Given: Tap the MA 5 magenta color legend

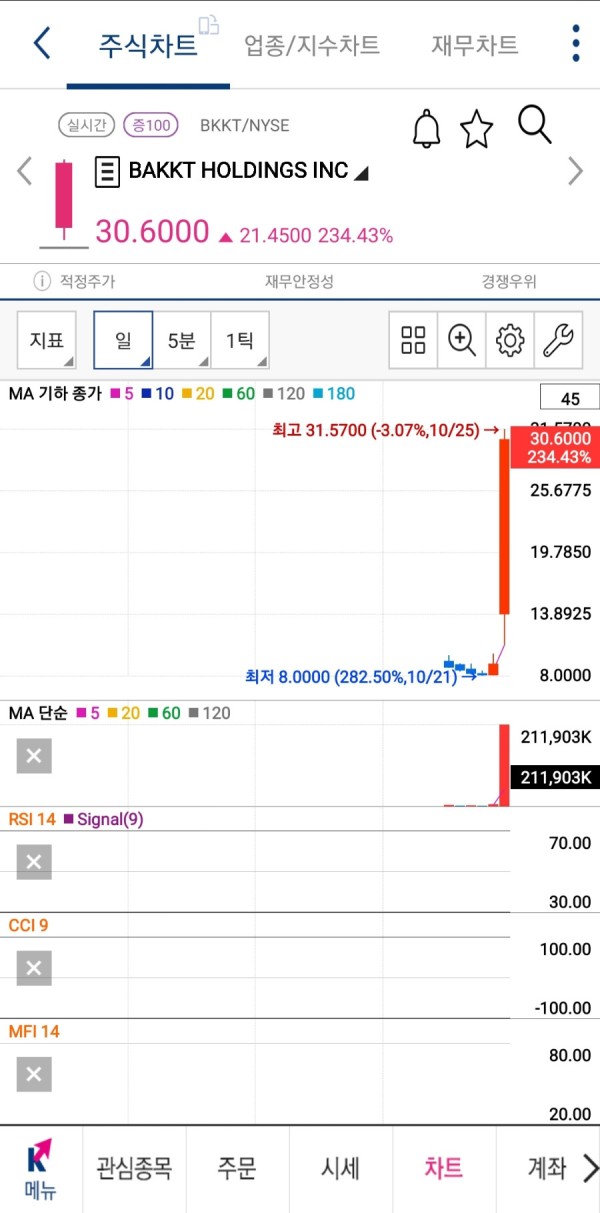Looking at the screenshot, I should (121, 394).
